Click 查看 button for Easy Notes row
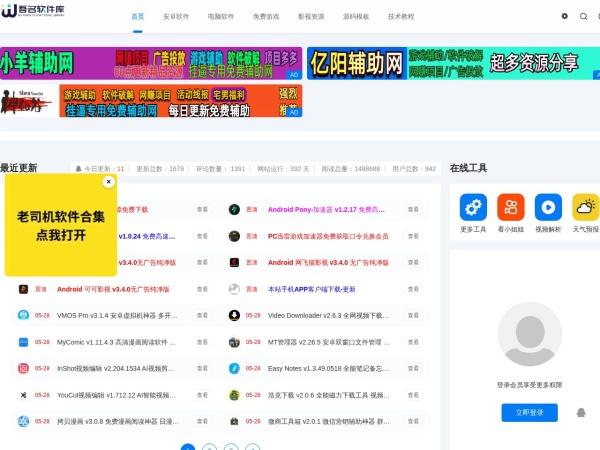The image size is (600, 450). tap(413, 368)
